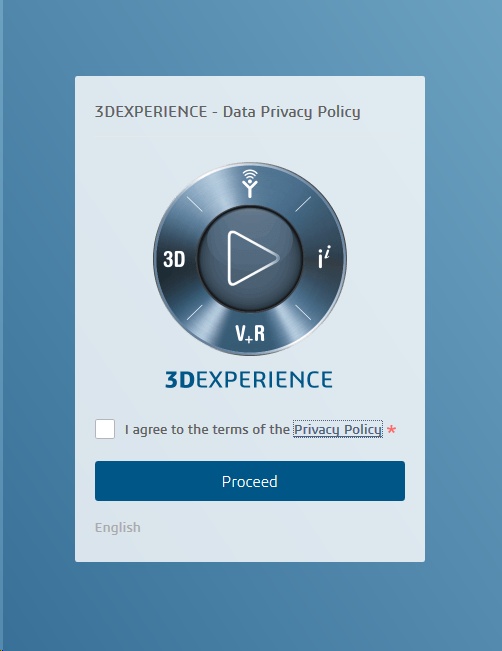Open the English language selector
Image resolution: width=502 pixels, height=651 pixels.
click(x=118, y=527)
